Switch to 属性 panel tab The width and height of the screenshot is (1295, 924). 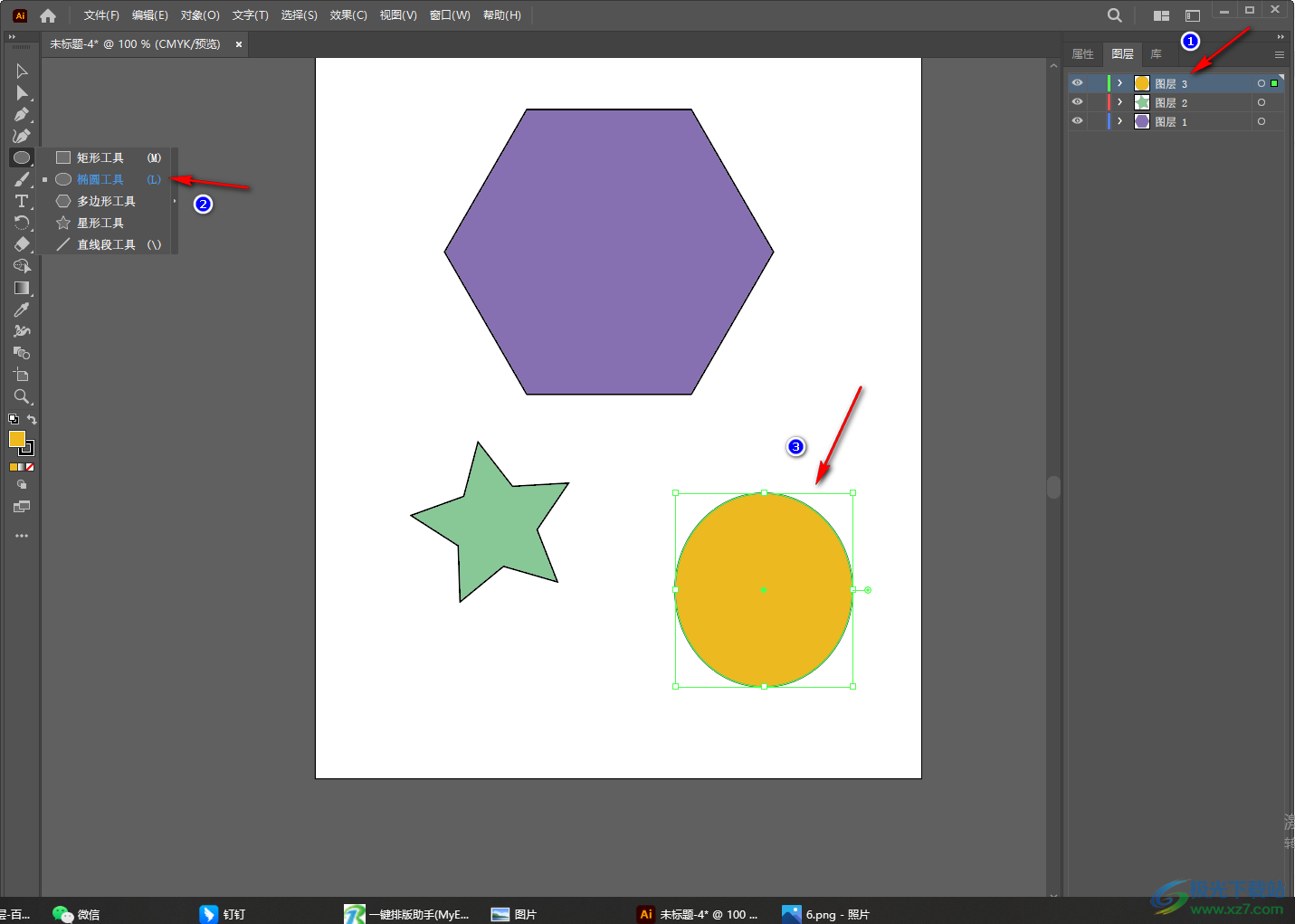click(x=1083, y=54)
